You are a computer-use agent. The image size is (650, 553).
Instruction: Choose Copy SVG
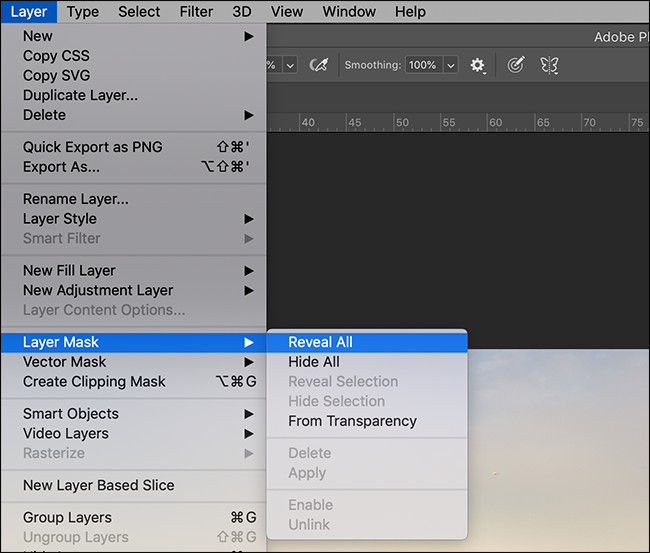(133, 75)
